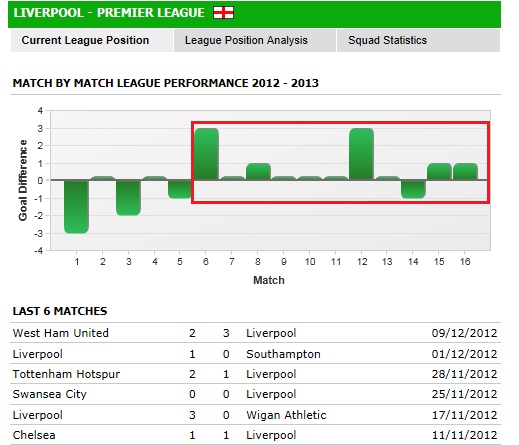Click the match 6 tall green bar
Viewport: 519px width, 445px height.
(x=207, y=154)
